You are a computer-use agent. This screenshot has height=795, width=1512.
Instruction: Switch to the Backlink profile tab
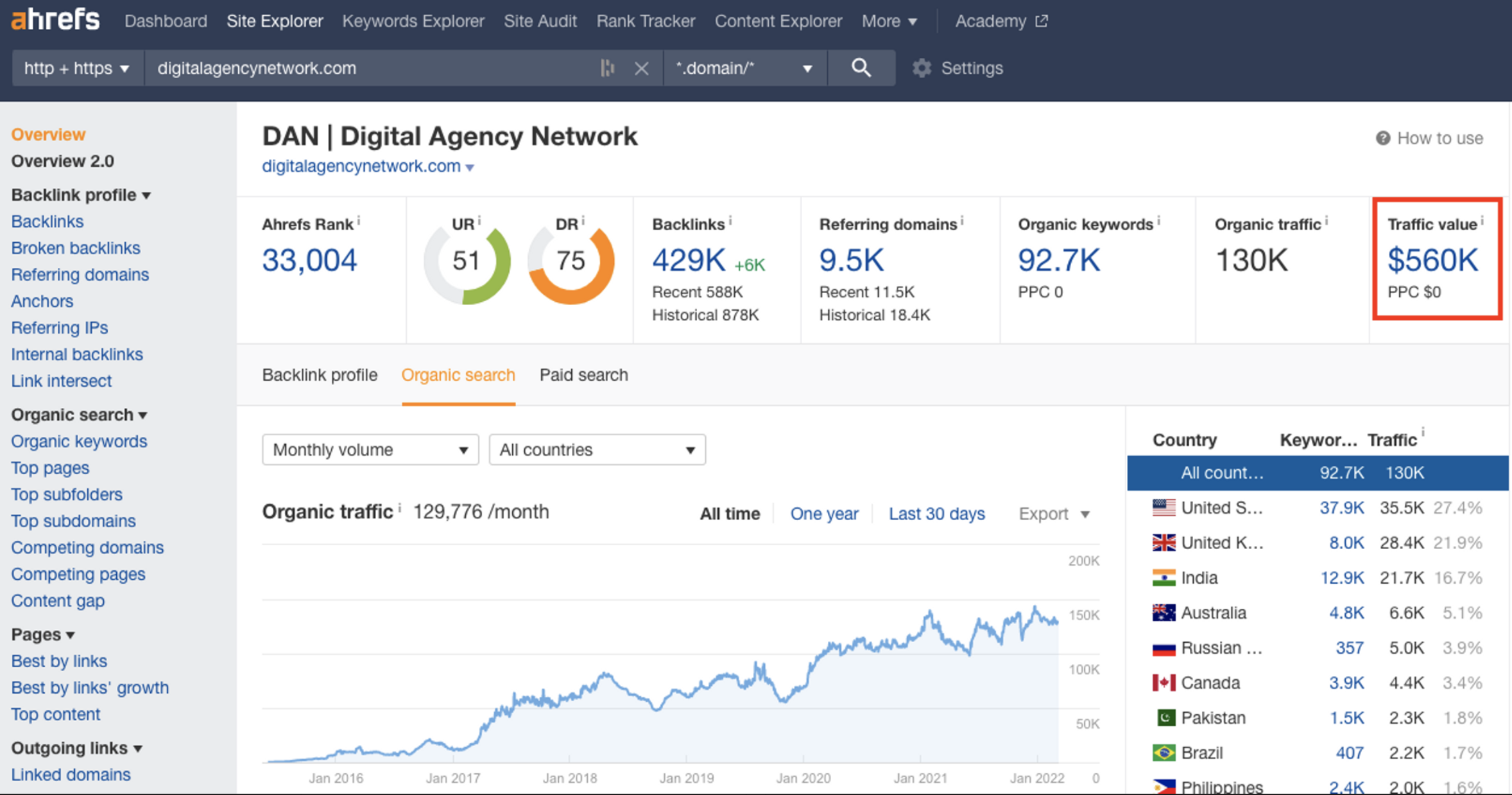coord(320,375)
